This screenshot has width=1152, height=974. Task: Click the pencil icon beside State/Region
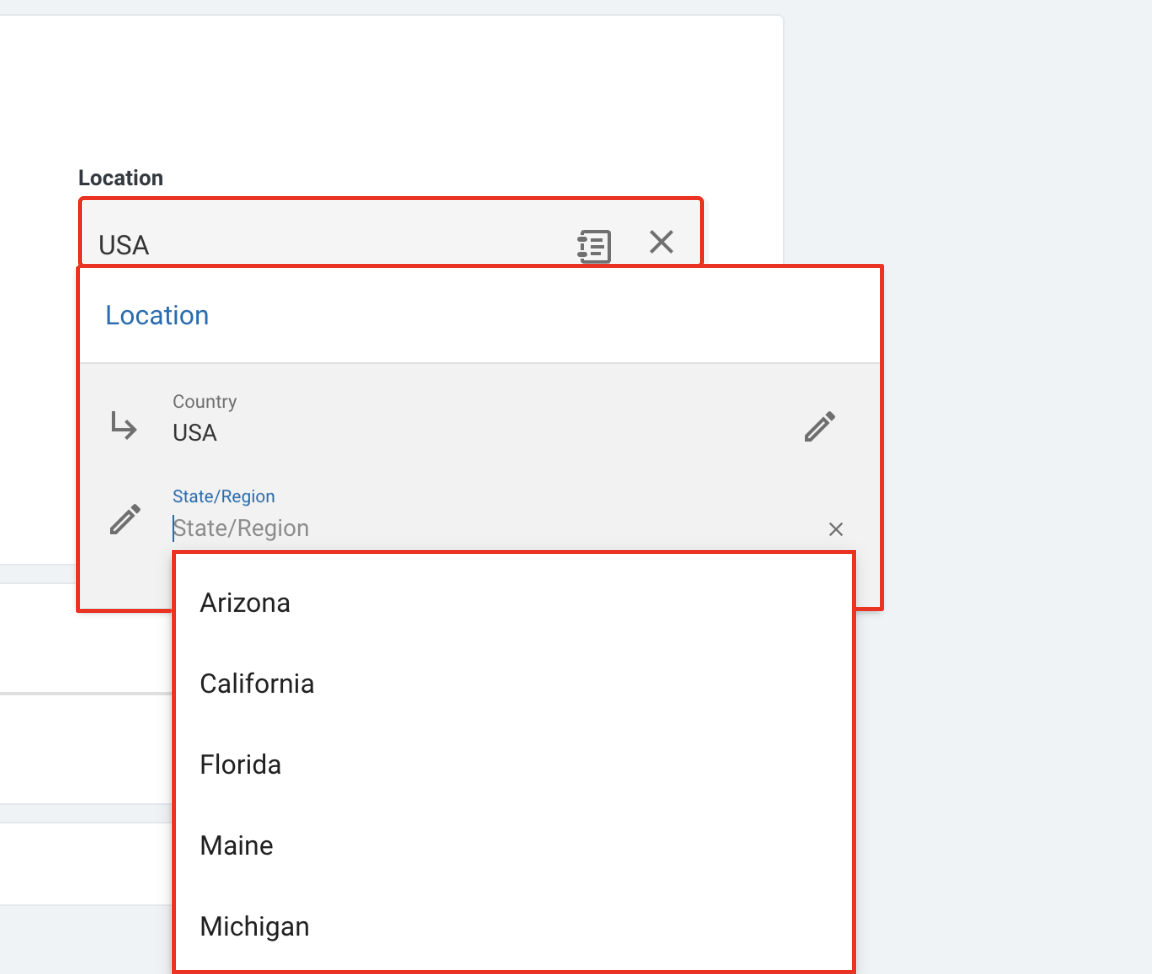[125, 519]
